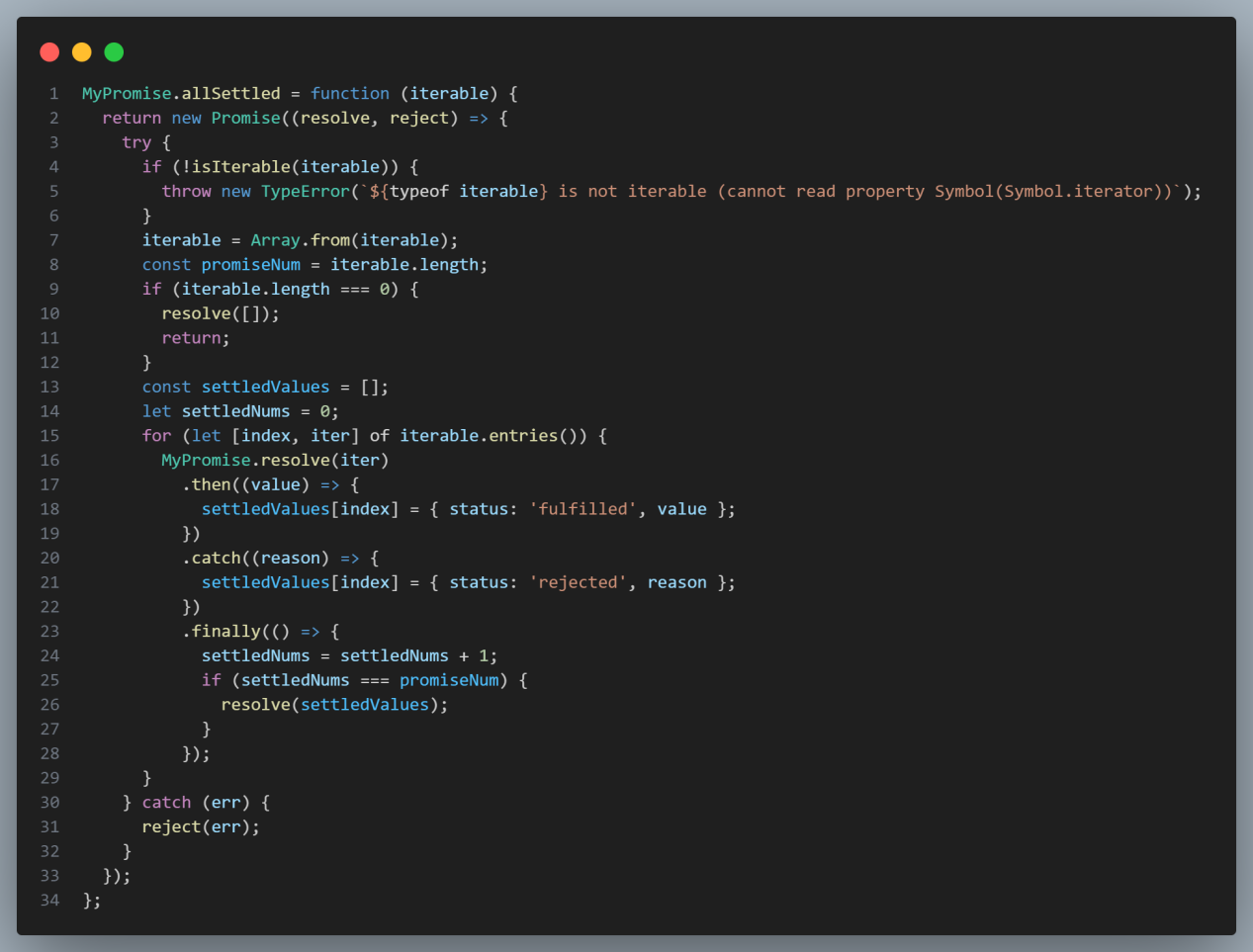Click 'return;' on line 11
Viewport: 1253px width, 952px height.
pos(196,338)
